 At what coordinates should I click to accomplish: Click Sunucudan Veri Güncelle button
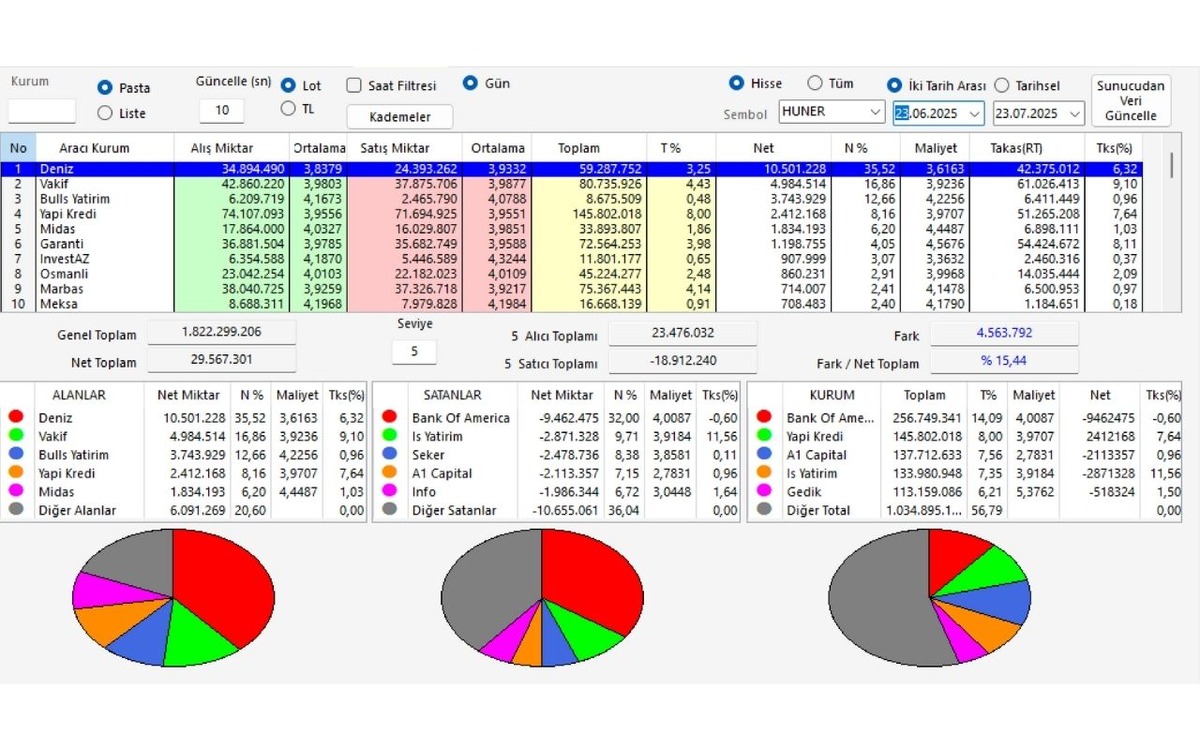coord(1130,100)
